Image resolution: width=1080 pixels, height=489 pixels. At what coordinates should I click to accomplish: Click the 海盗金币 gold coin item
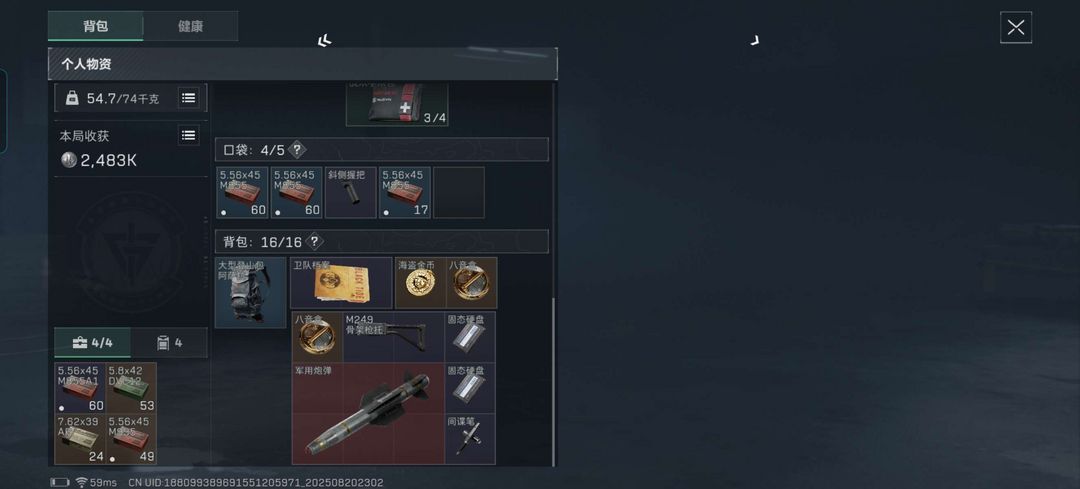(x=420, y=283)
